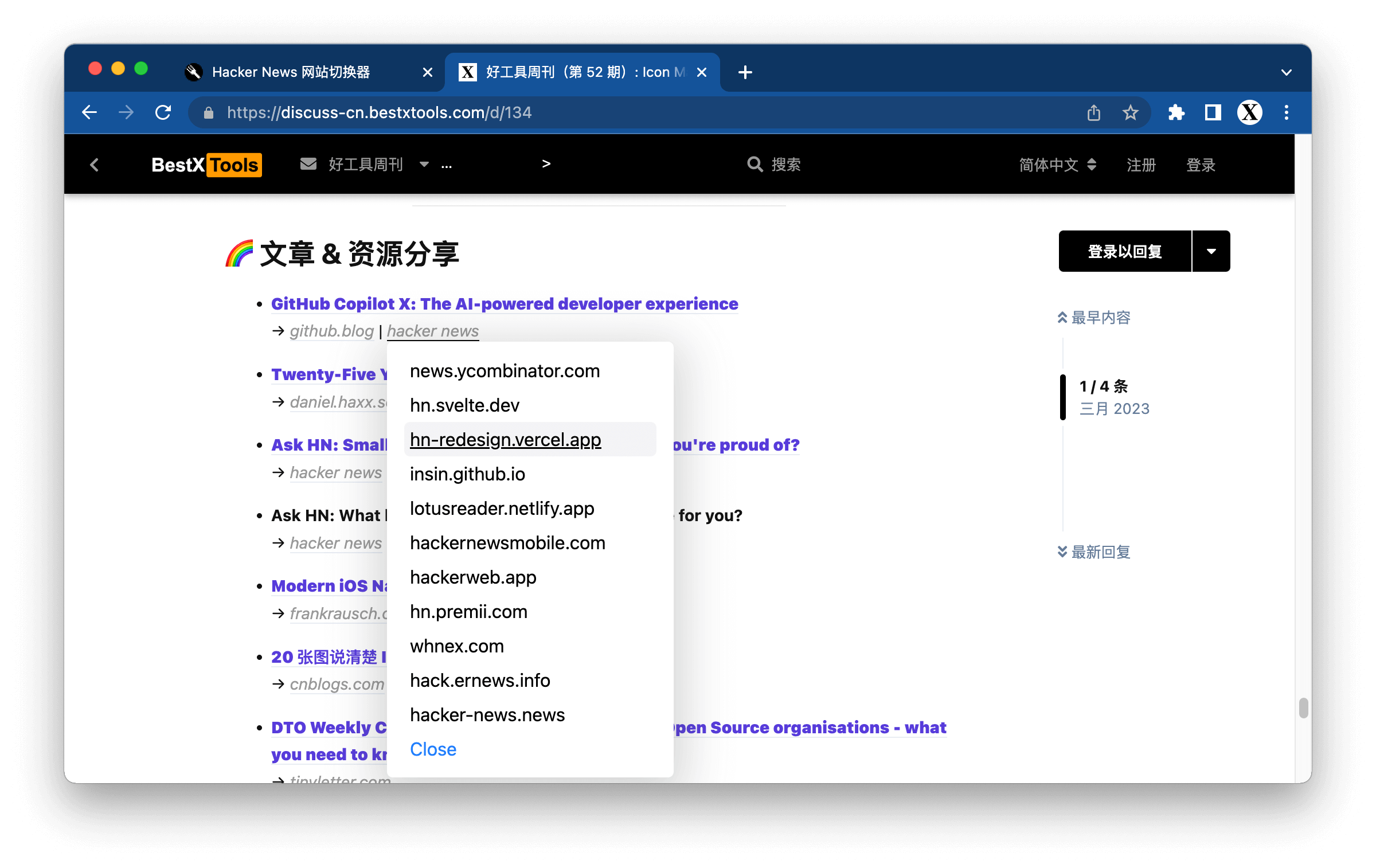Click the back navigation arrow icon
Image resolution: width=1376 pixels, height=868 pixels.
tap(89, 111)
